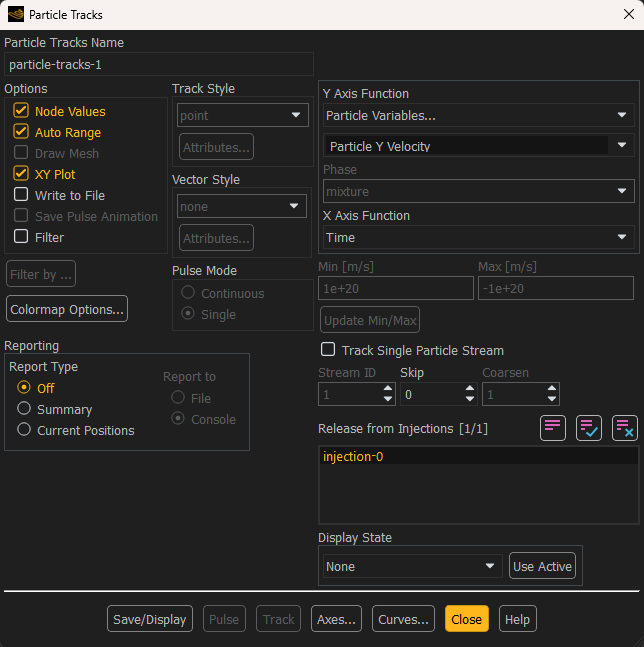Open the Particle Y Velocity dropdown
Screen dimensions: 644x647
coord(478,146)
